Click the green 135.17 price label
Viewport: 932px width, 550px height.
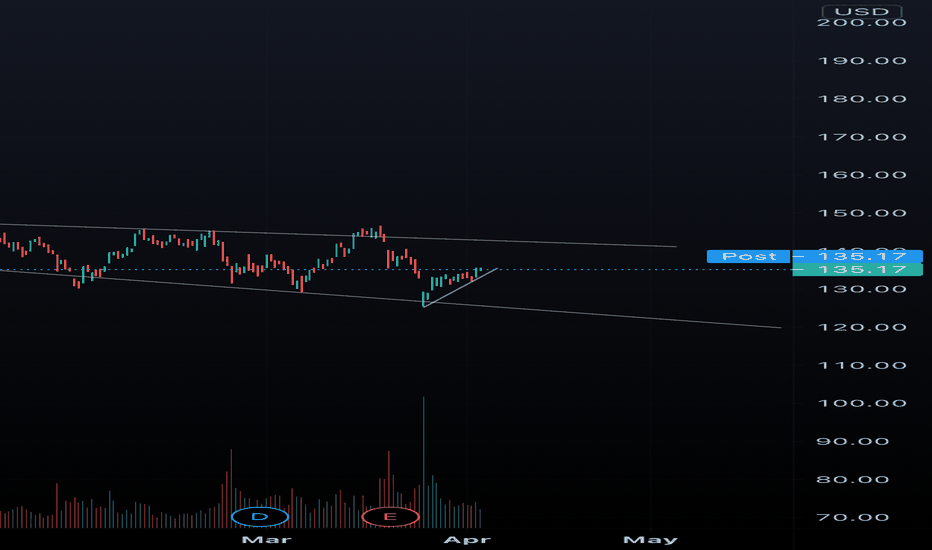click(858, 270)
